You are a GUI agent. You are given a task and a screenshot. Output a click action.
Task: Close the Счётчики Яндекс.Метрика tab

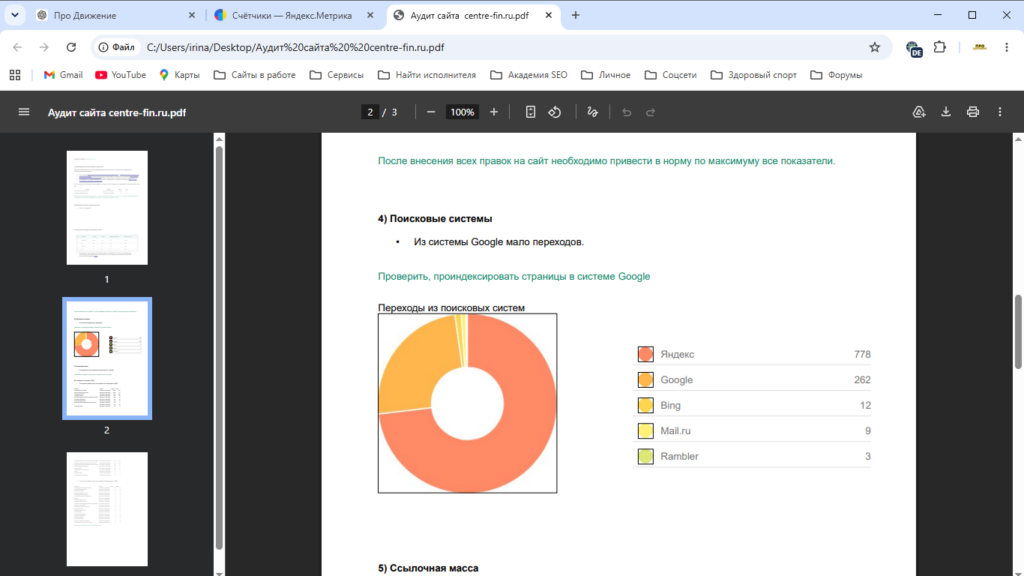[x=370, y=15]
